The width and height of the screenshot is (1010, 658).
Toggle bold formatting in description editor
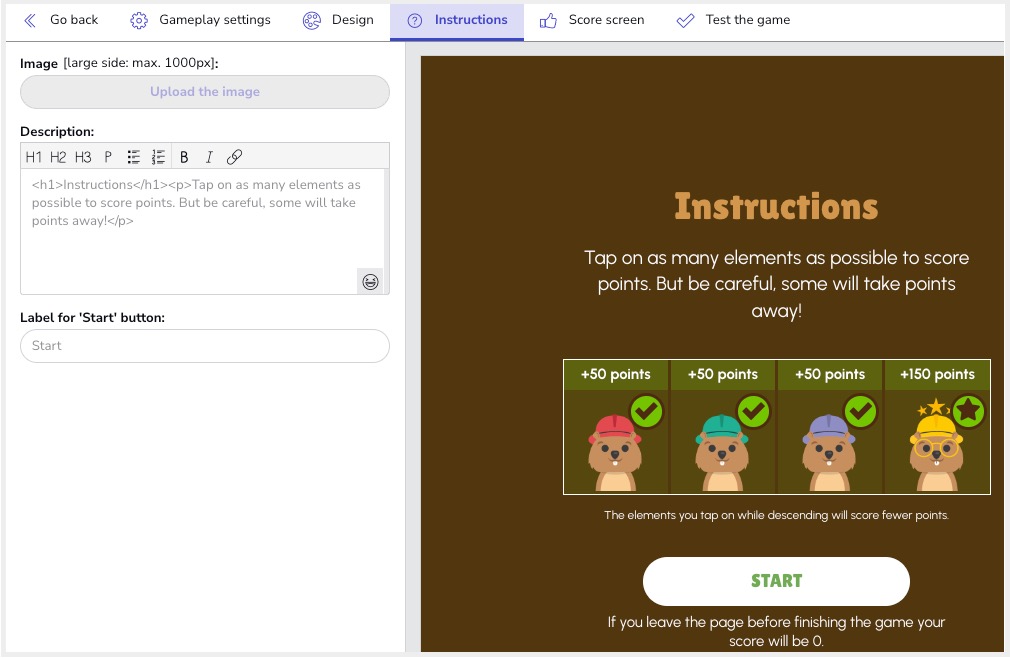click(184, 157)
